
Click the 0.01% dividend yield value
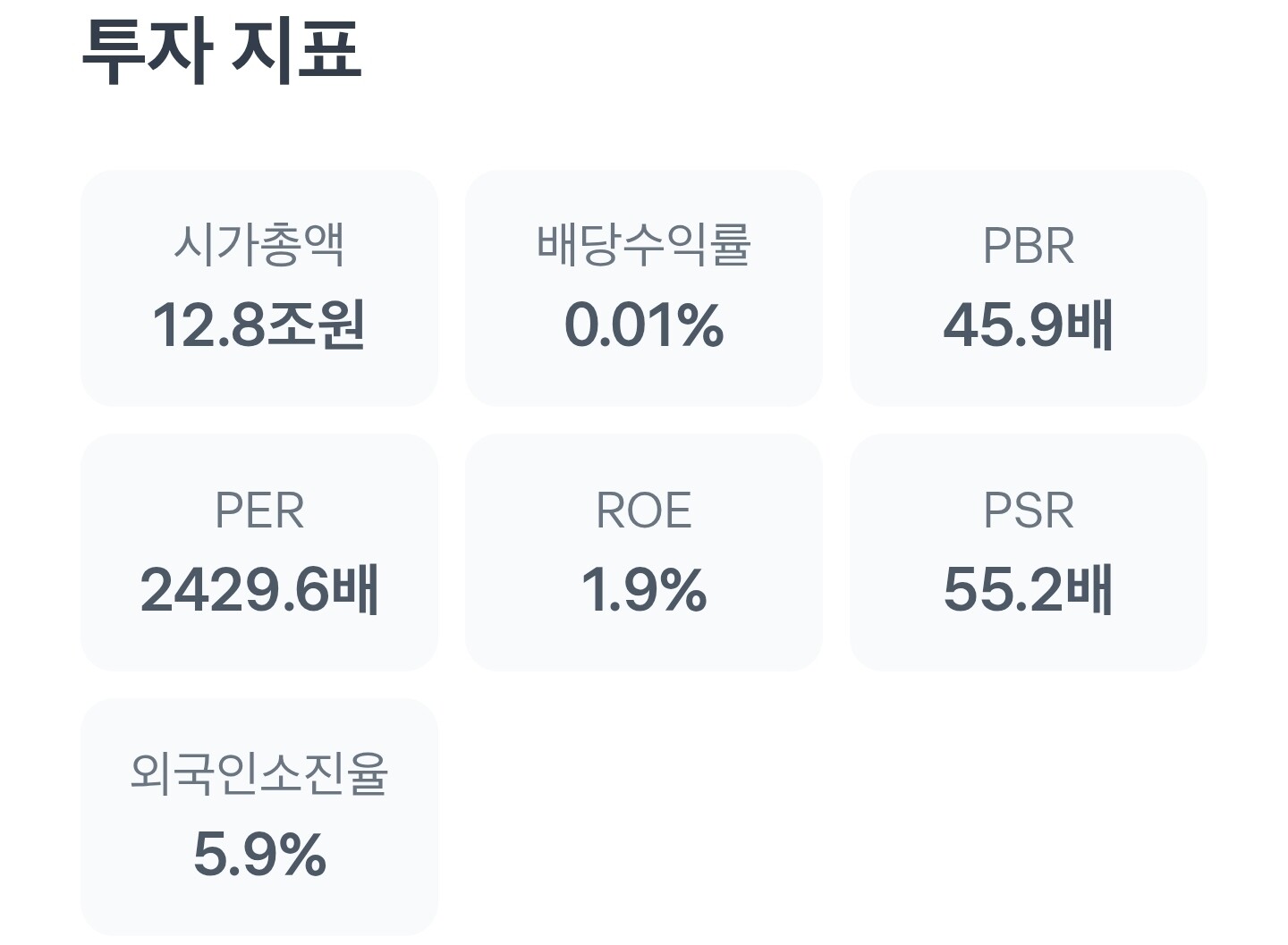click(643, 325)
